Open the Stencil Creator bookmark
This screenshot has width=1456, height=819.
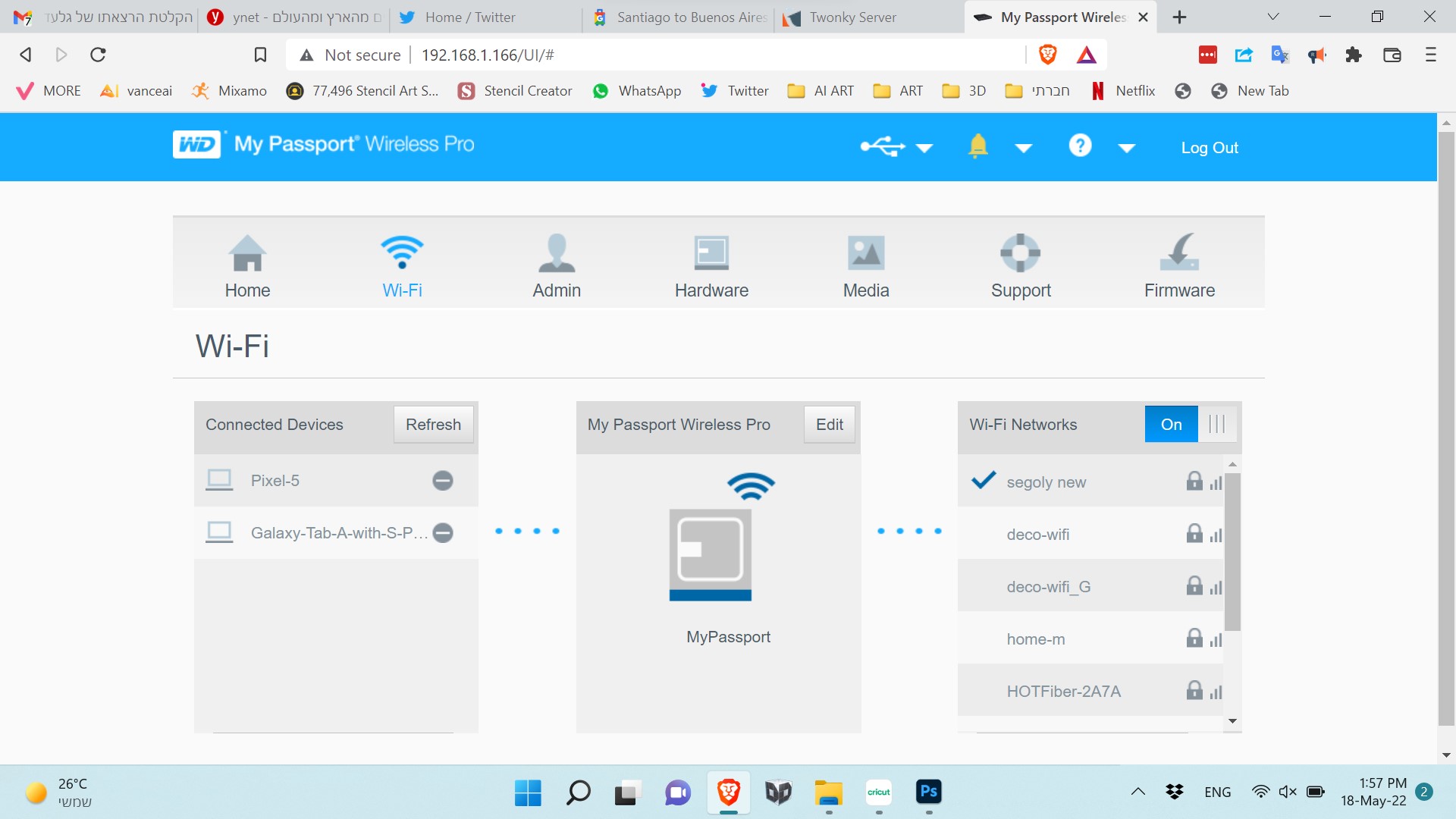515,91
